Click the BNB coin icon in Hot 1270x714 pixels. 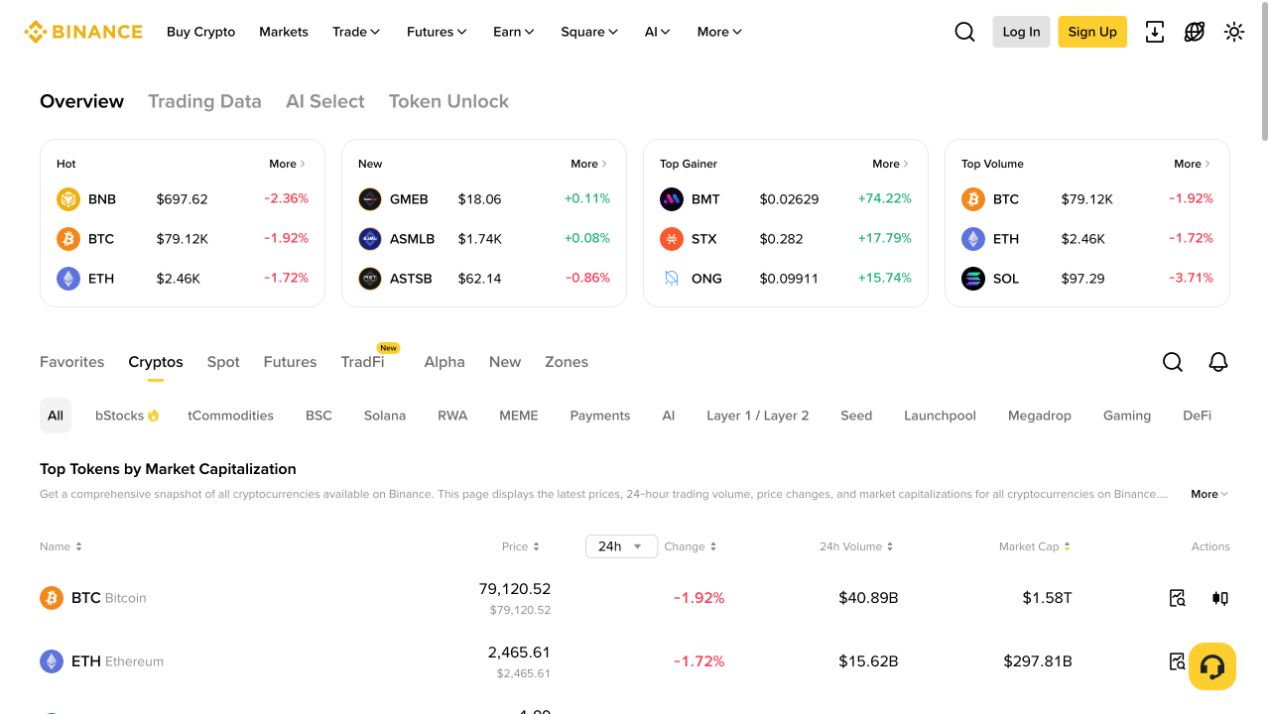point(68,199)
